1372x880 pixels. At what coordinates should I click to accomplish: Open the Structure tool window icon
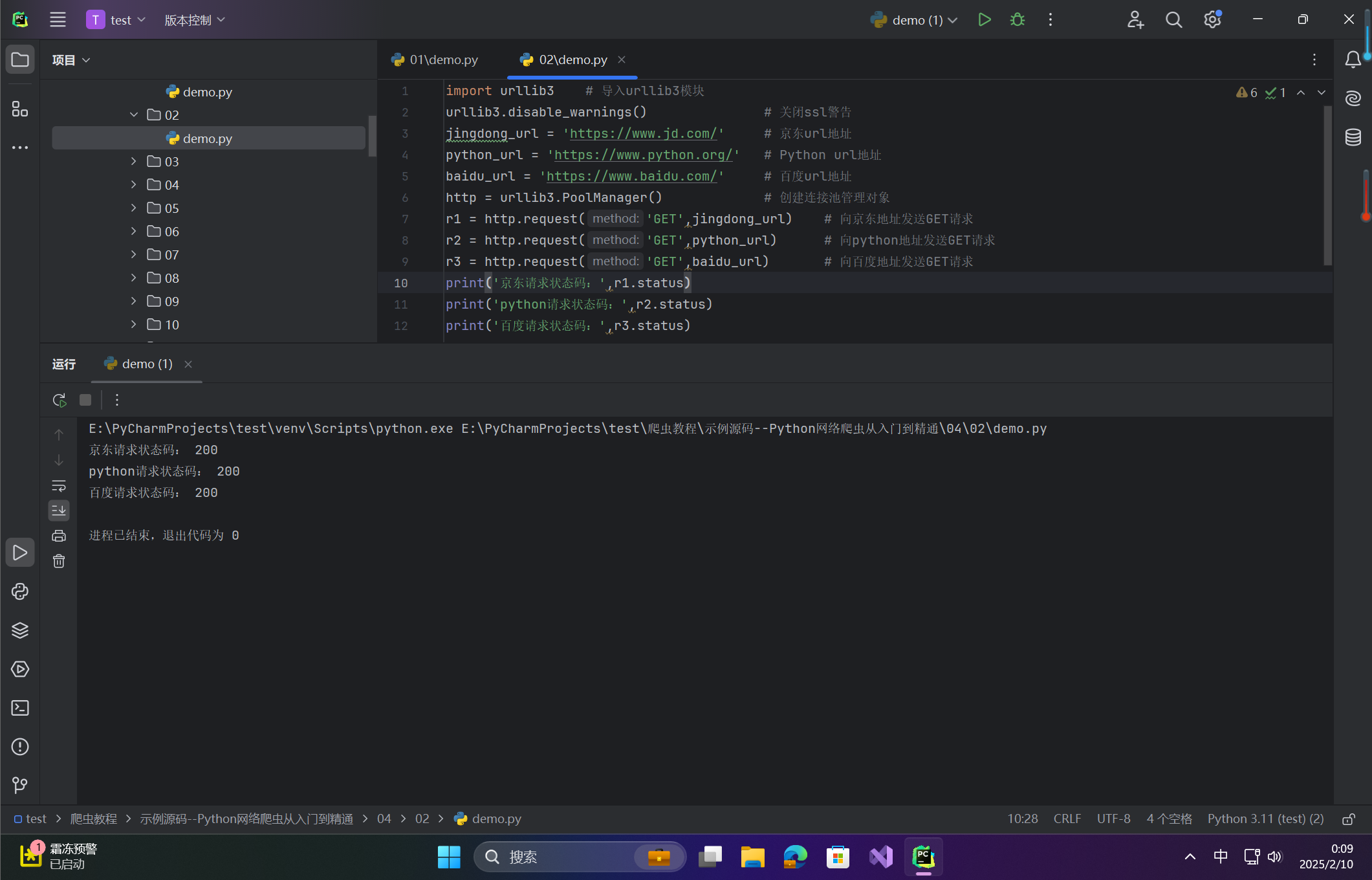tap(20, 109)
